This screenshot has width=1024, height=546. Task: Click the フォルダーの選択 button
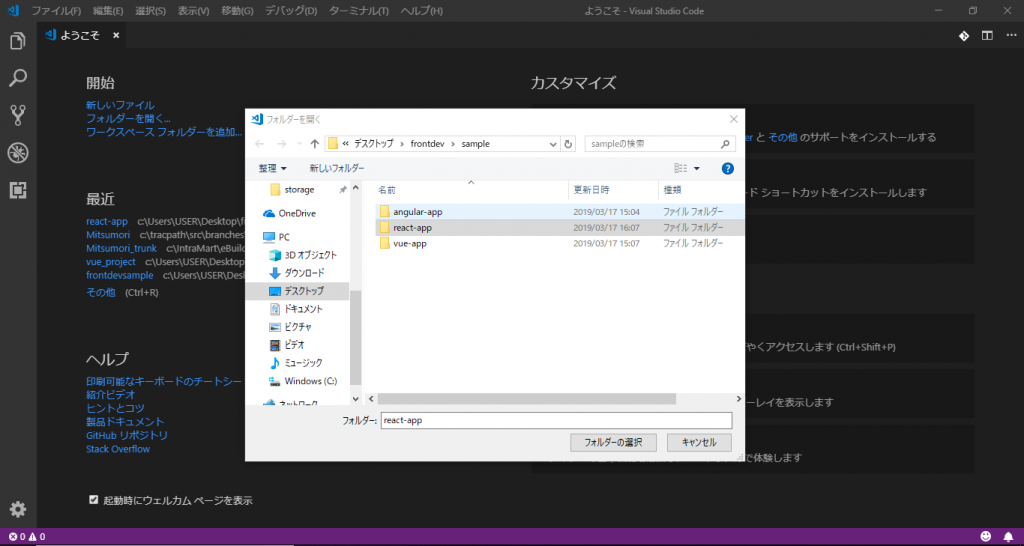(x=613, y=442)
